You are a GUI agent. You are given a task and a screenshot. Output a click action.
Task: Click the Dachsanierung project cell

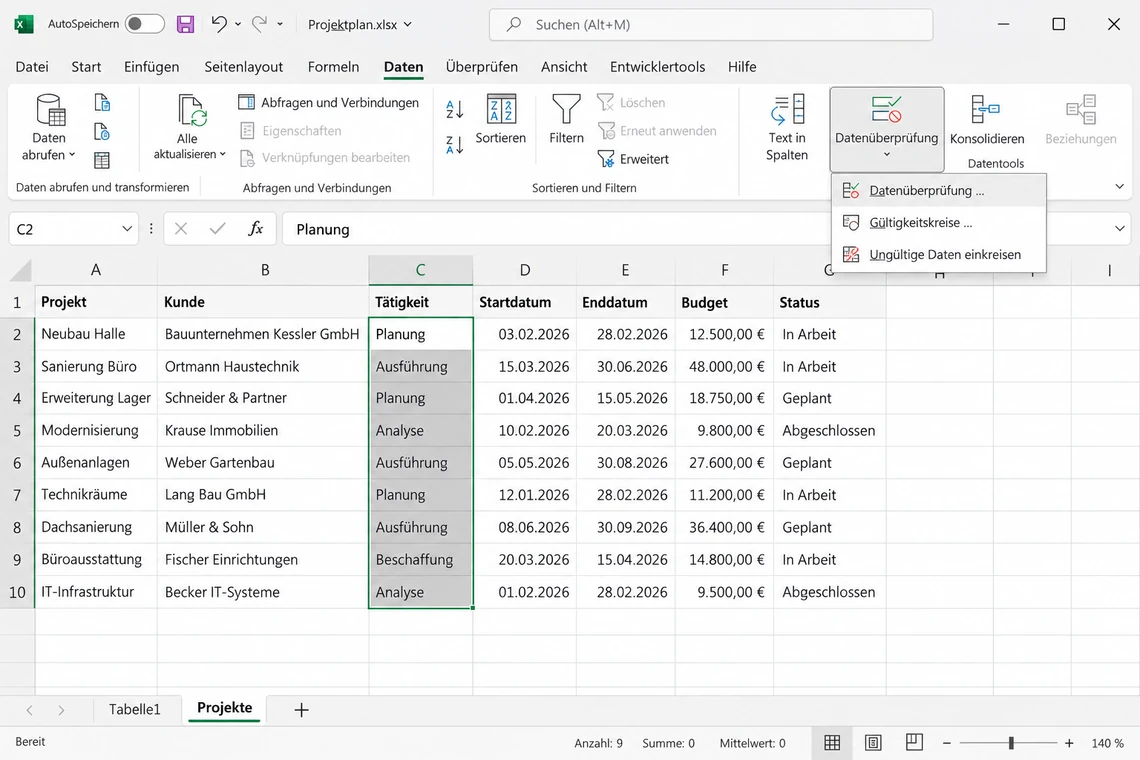(95, 527)
